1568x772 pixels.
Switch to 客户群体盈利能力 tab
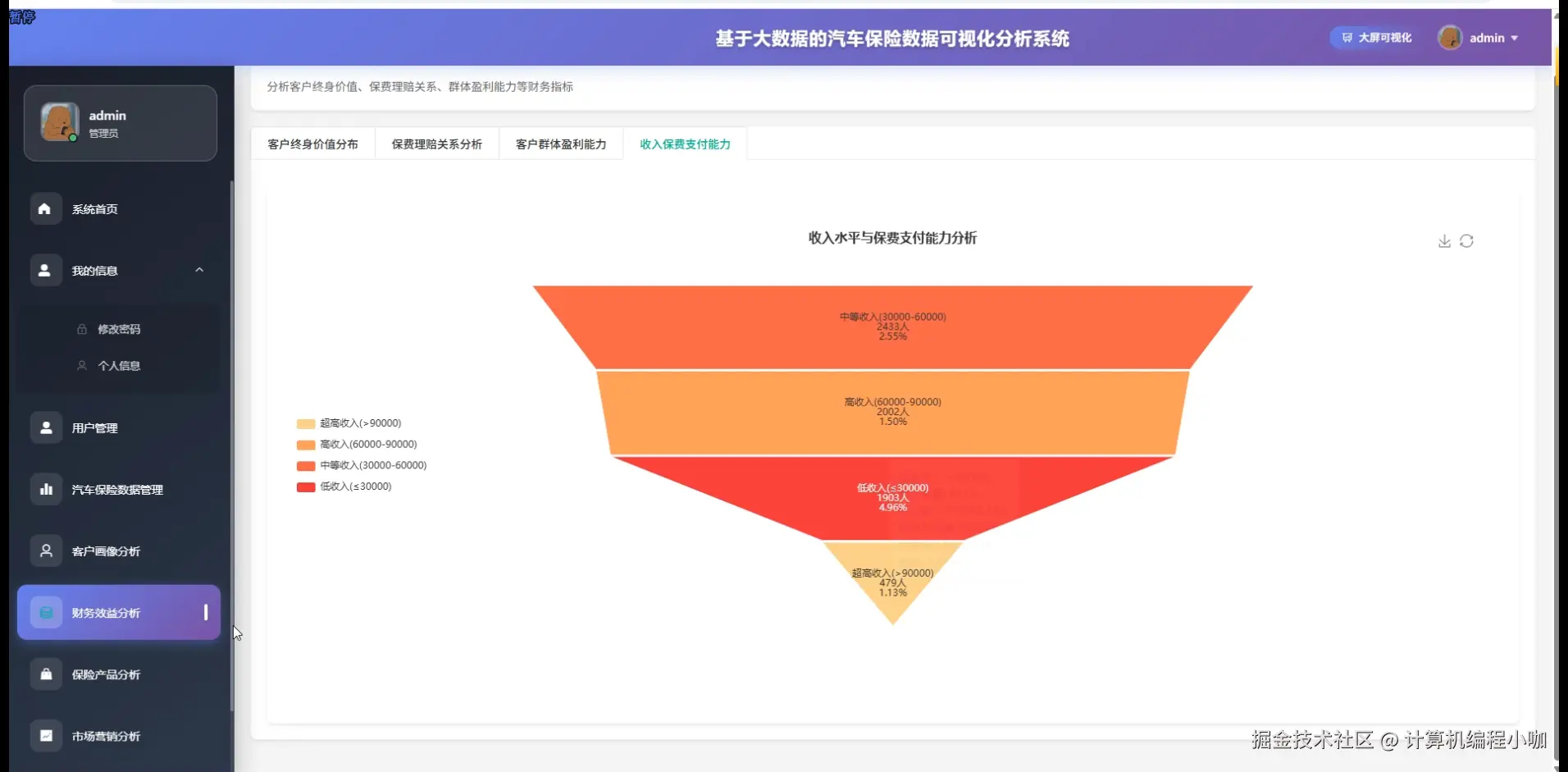point(561,144)
